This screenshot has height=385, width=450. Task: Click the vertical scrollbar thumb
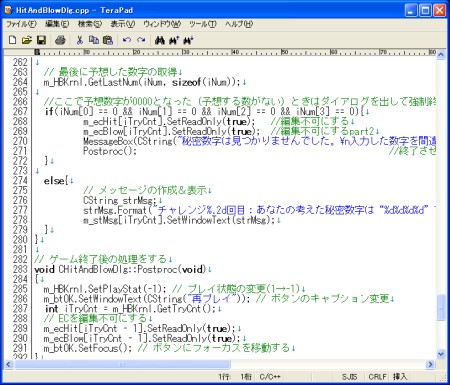pos(441,307)
